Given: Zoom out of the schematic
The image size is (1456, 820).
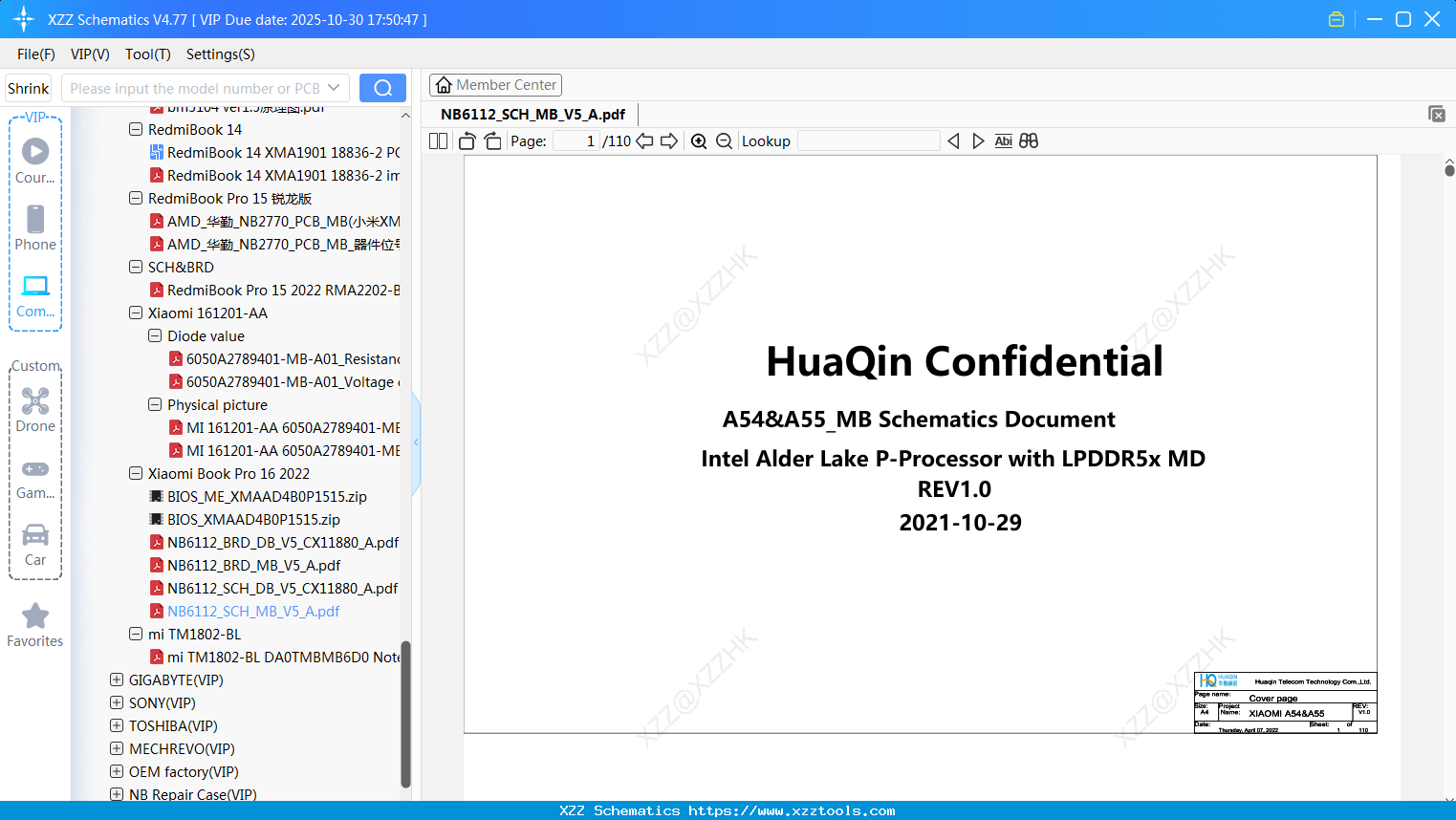Looking at the screenshot, I should click(x=725, y=141).
